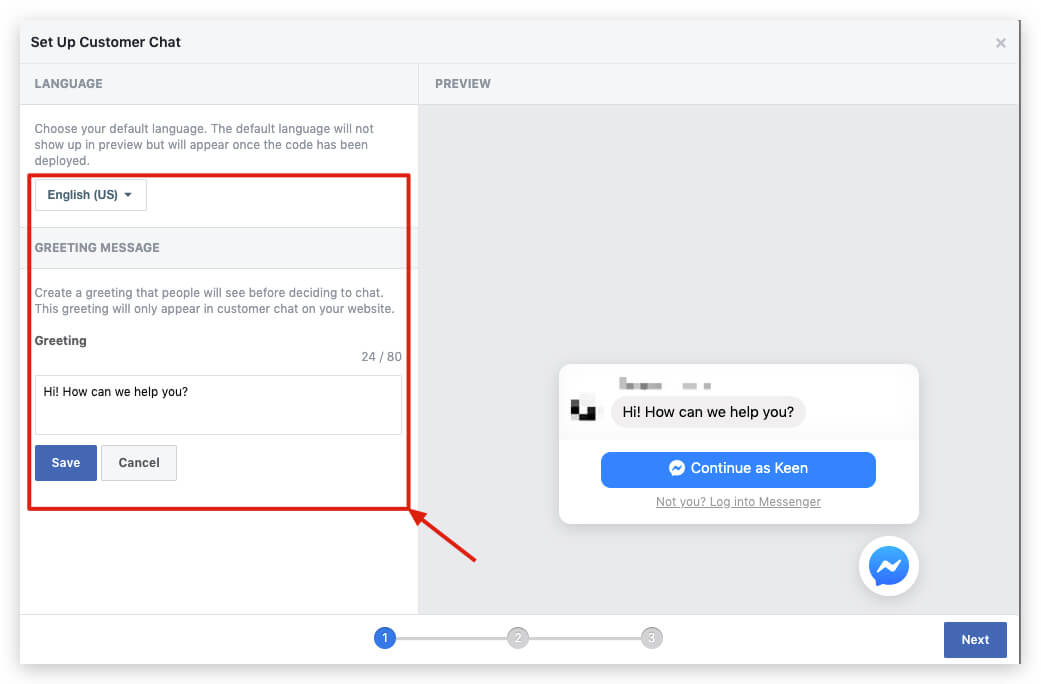Click the LANGUAGE section header
Screen dimensions: 1041x684
(69, 84)
